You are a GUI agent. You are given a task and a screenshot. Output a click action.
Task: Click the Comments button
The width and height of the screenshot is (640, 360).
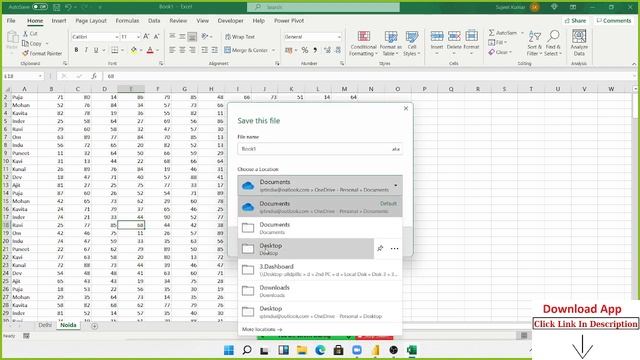click(x=613, y=20)
